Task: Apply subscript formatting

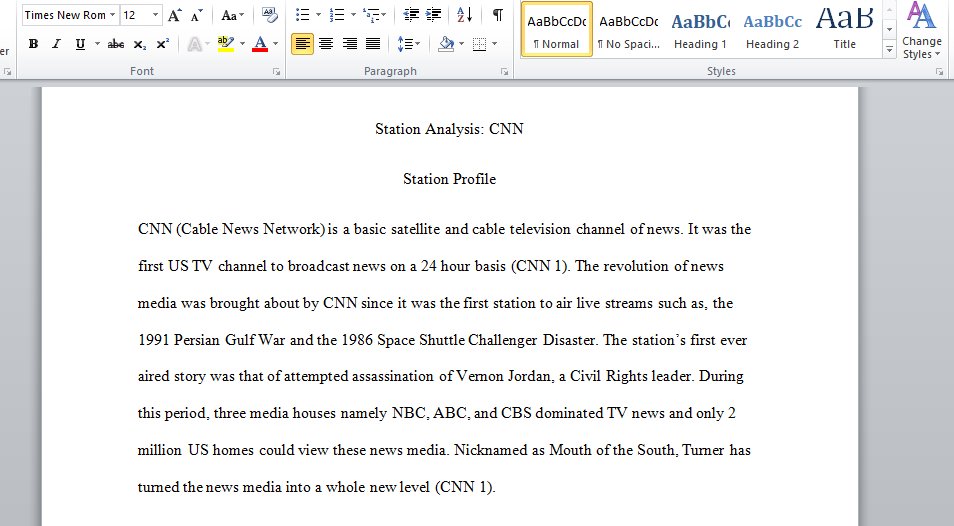Action: click(139, 44)
